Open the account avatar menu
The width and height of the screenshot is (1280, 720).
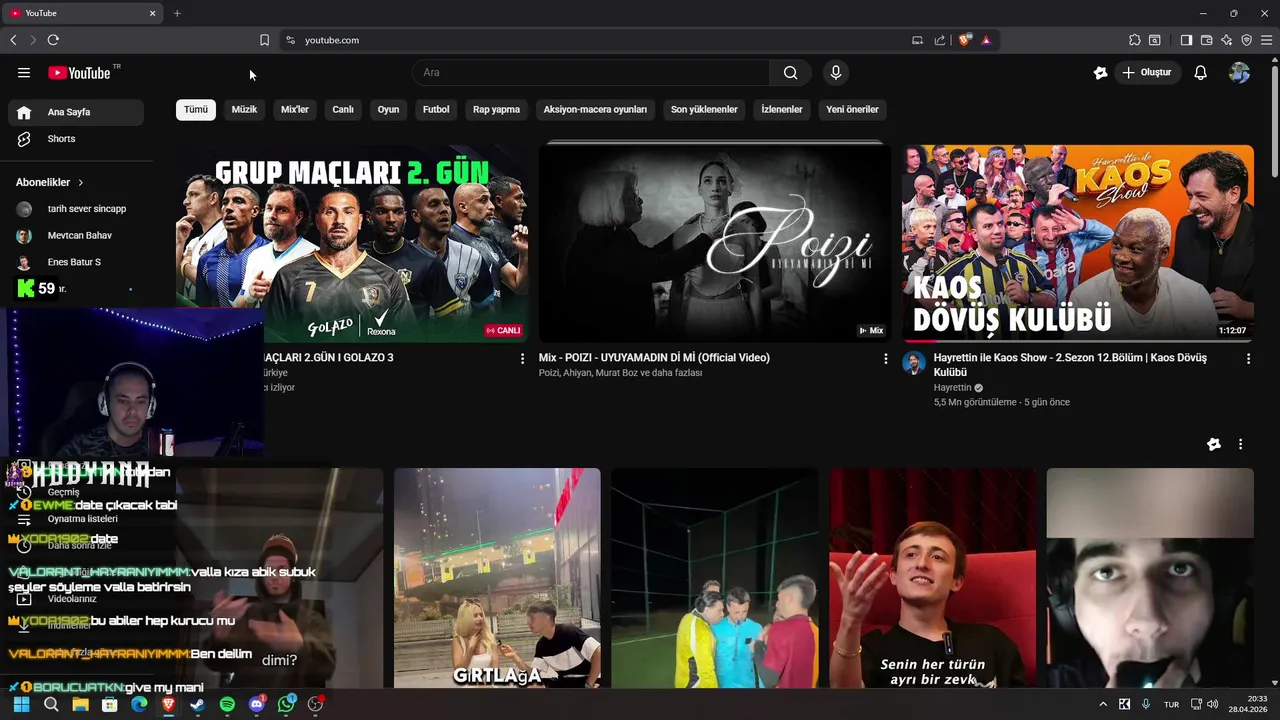click(1239, 72)
